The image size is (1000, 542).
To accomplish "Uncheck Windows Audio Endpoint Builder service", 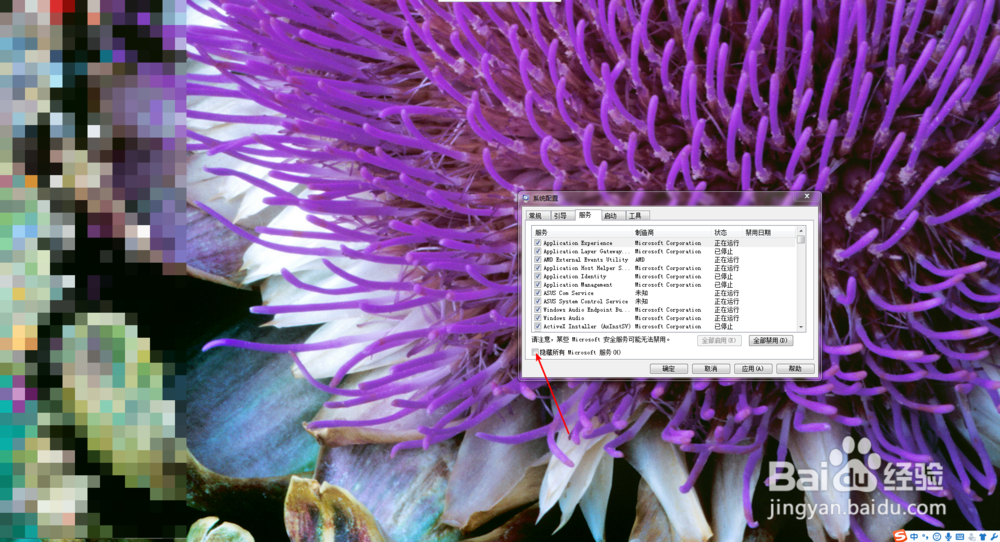I will (x=538, y=309).
